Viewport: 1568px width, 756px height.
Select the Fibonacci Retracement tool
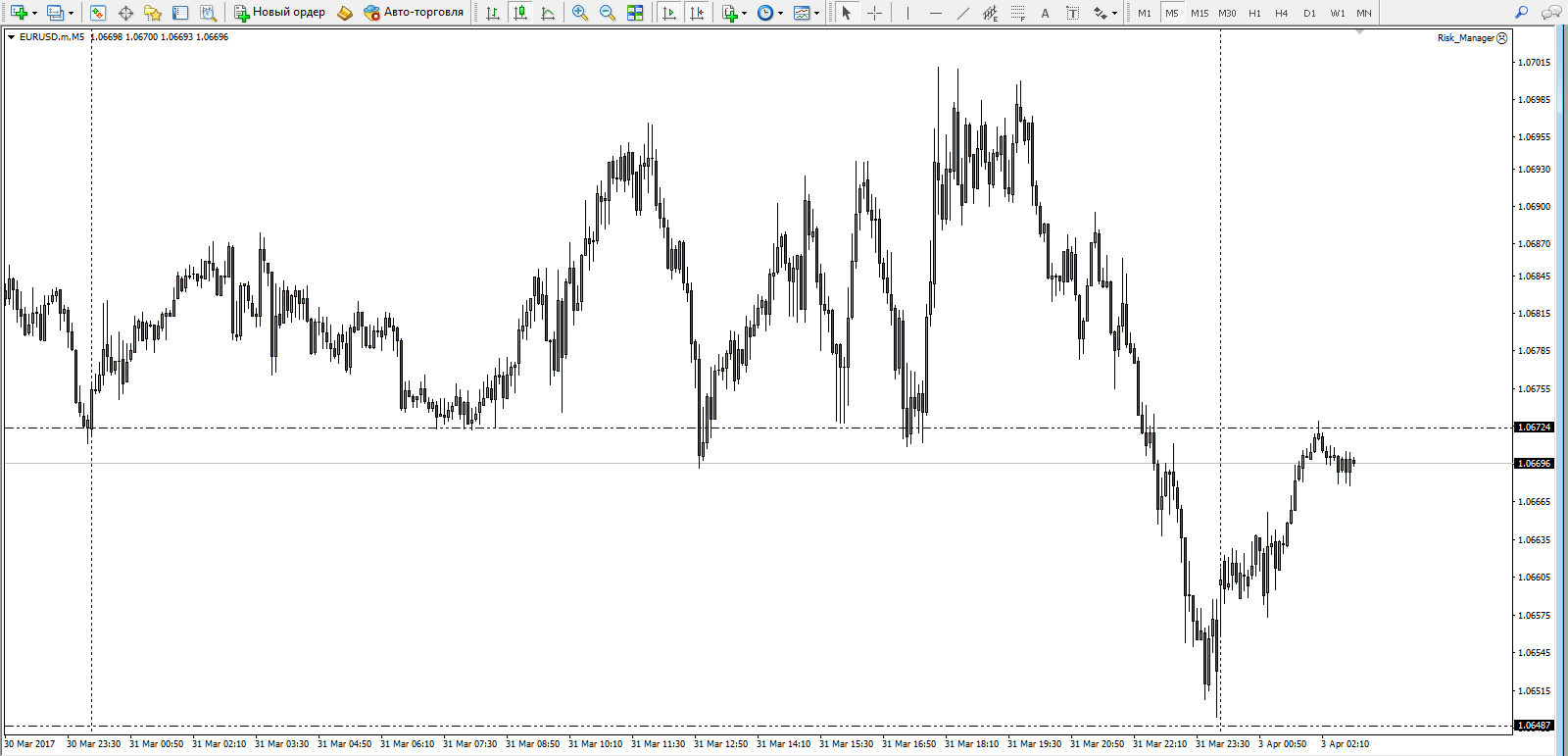coord(1017,13)
